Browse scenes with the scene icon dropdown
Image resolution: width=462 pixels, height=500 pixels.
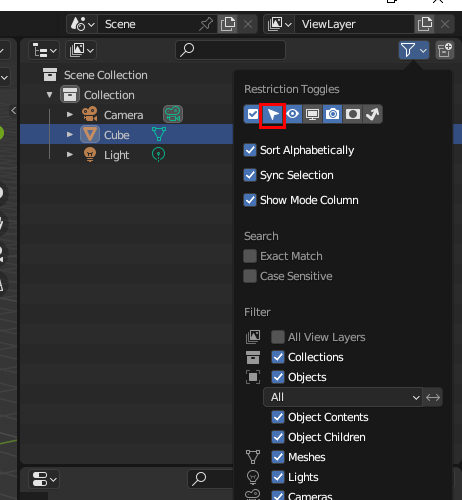pyautogui.click(x=82, y=24)
